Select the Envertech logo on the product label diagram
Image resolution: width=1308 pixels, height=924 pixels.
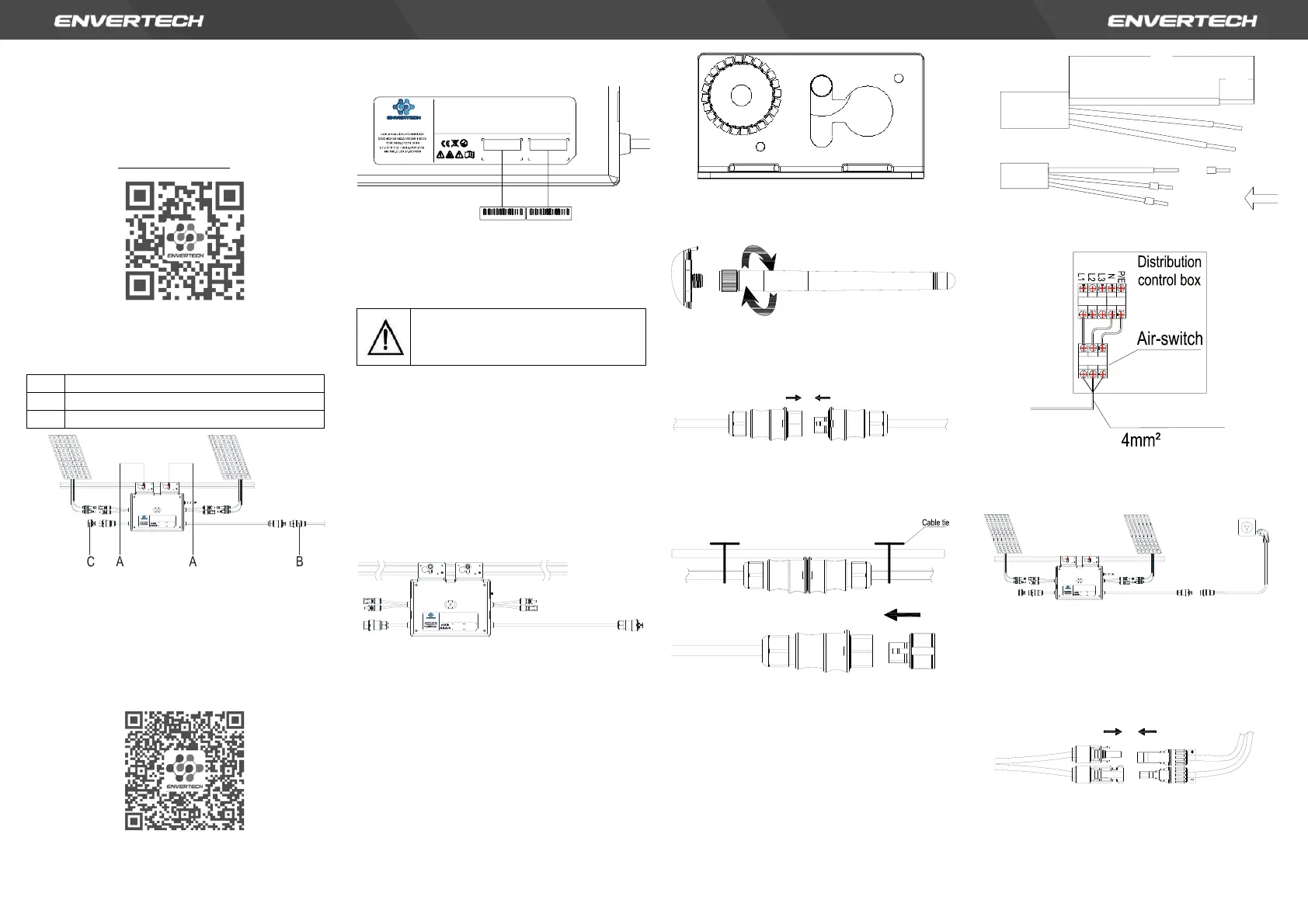pyautogui.click(x=402, y=110)
